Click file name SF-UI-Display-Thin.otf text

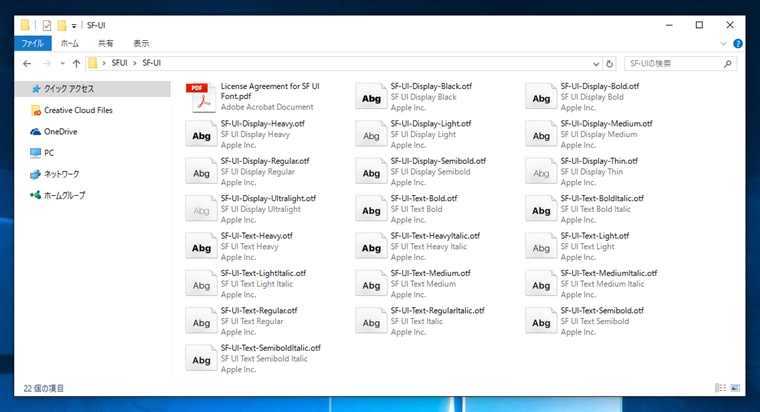[599, 161]
